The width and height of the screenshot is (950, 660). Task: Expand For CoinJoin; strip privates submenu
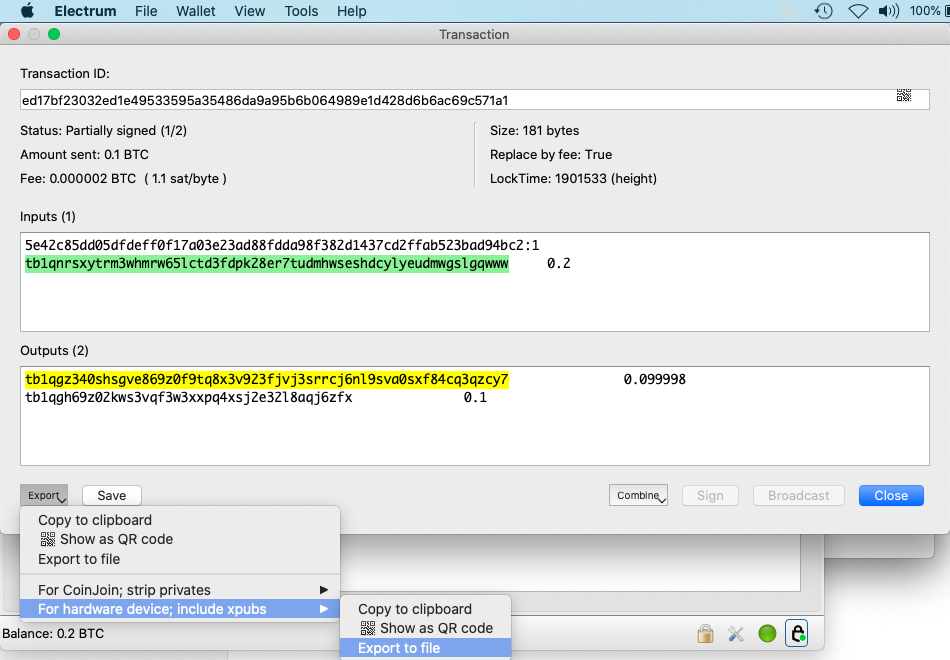pyautogui.click(x=180, y=590)
